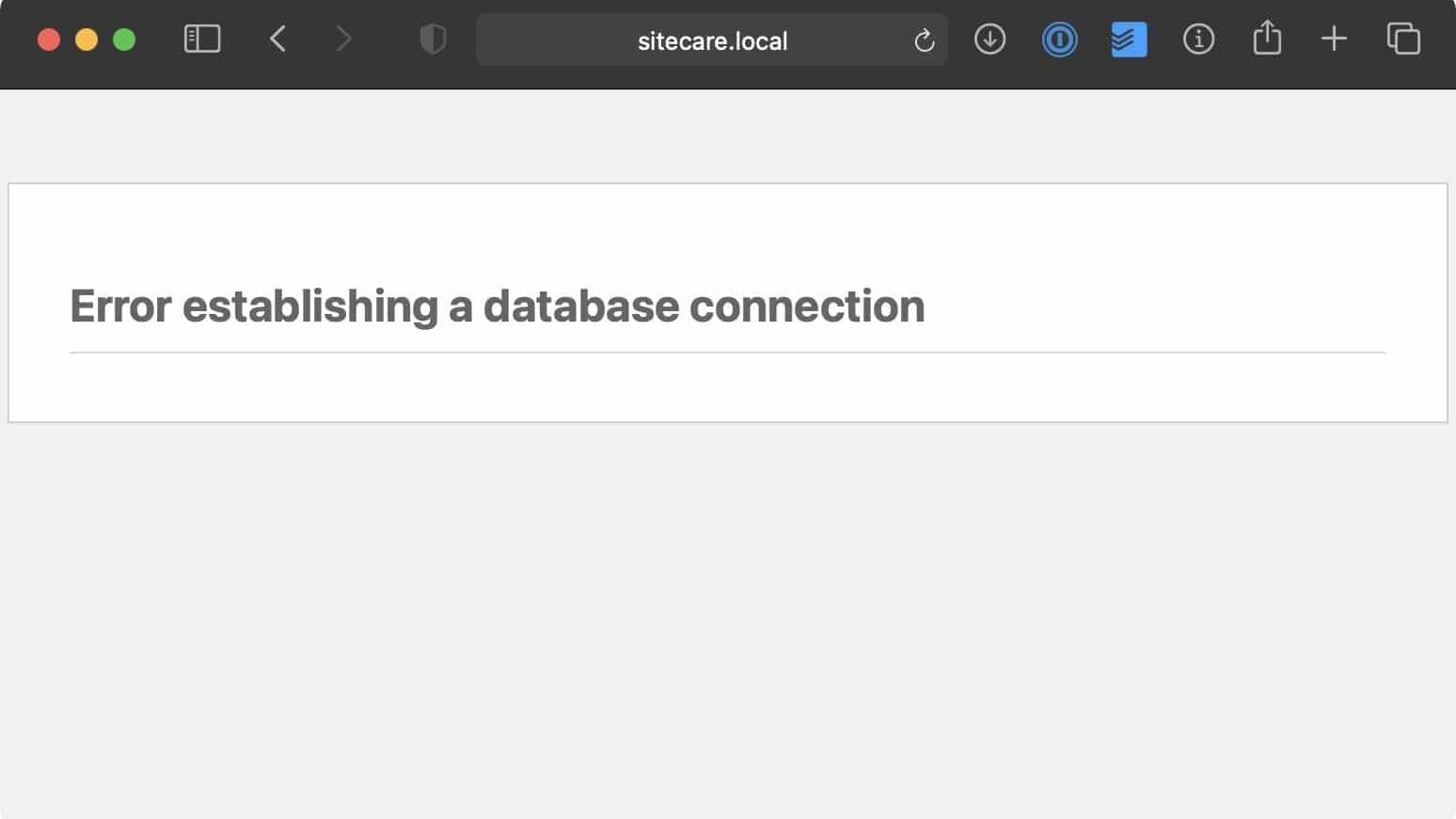This screenshot has width=1456, height=819.
Task: Toggle the Safari sidebar panel
Action: (202, 39)
